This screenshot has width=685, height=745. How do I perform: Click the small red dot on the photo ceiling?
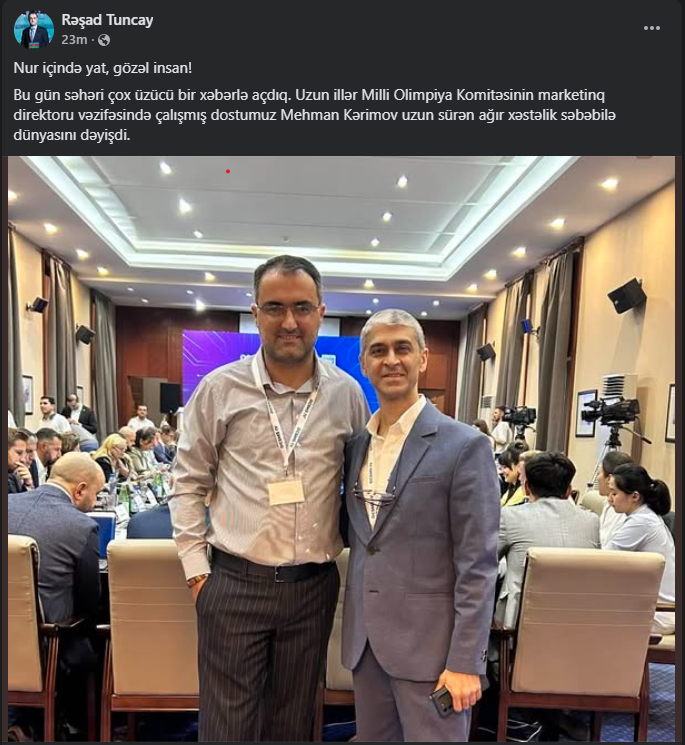pos(228,171)
